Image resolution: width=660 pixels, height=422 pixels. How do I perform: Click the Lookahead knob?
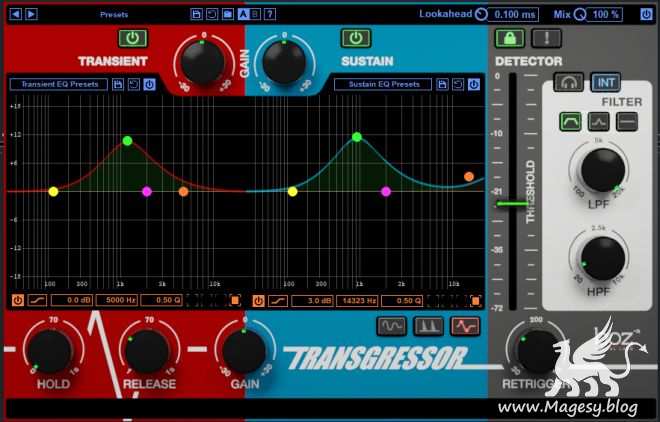(481, 15)
